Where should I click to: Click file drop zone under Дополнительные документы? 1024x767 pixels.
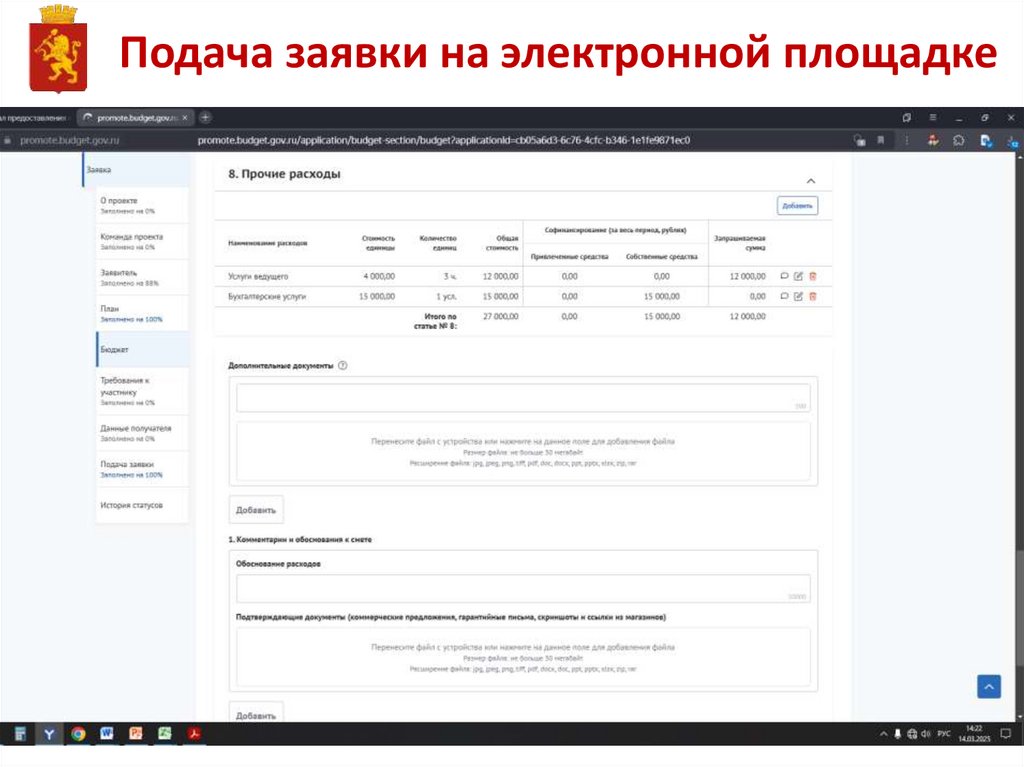pos(523,451)
